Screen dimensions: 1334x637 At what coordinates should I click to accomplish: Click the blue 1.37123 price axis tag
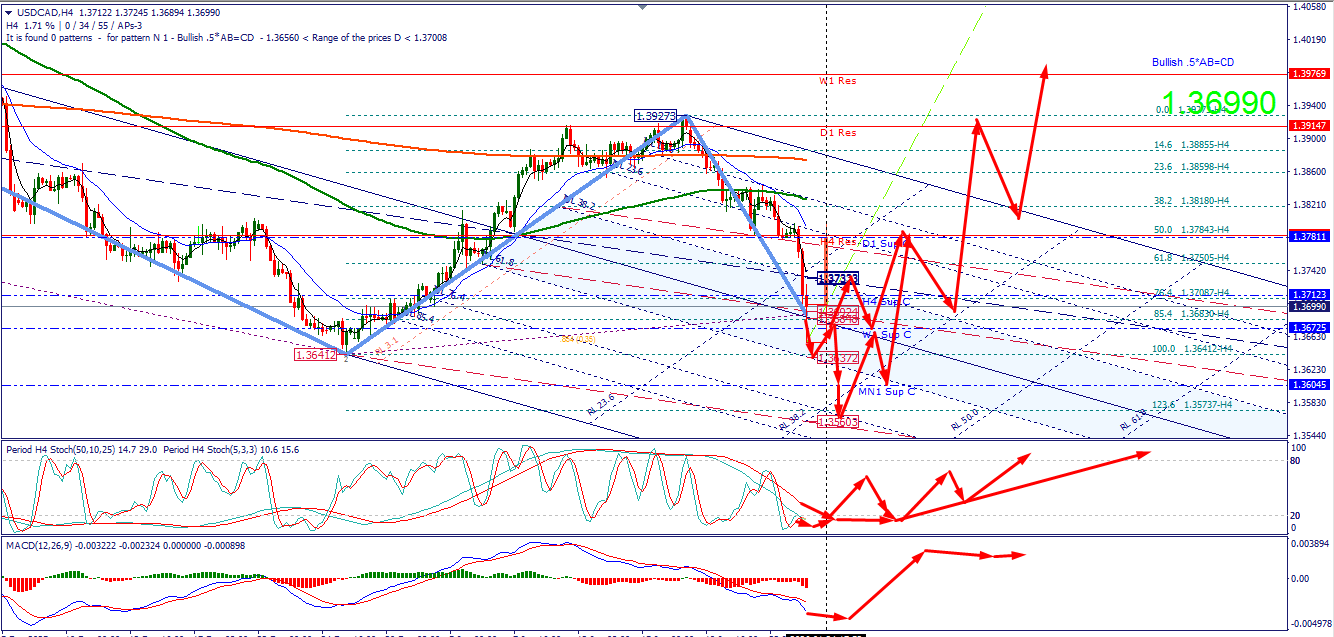coord(1309,295)
